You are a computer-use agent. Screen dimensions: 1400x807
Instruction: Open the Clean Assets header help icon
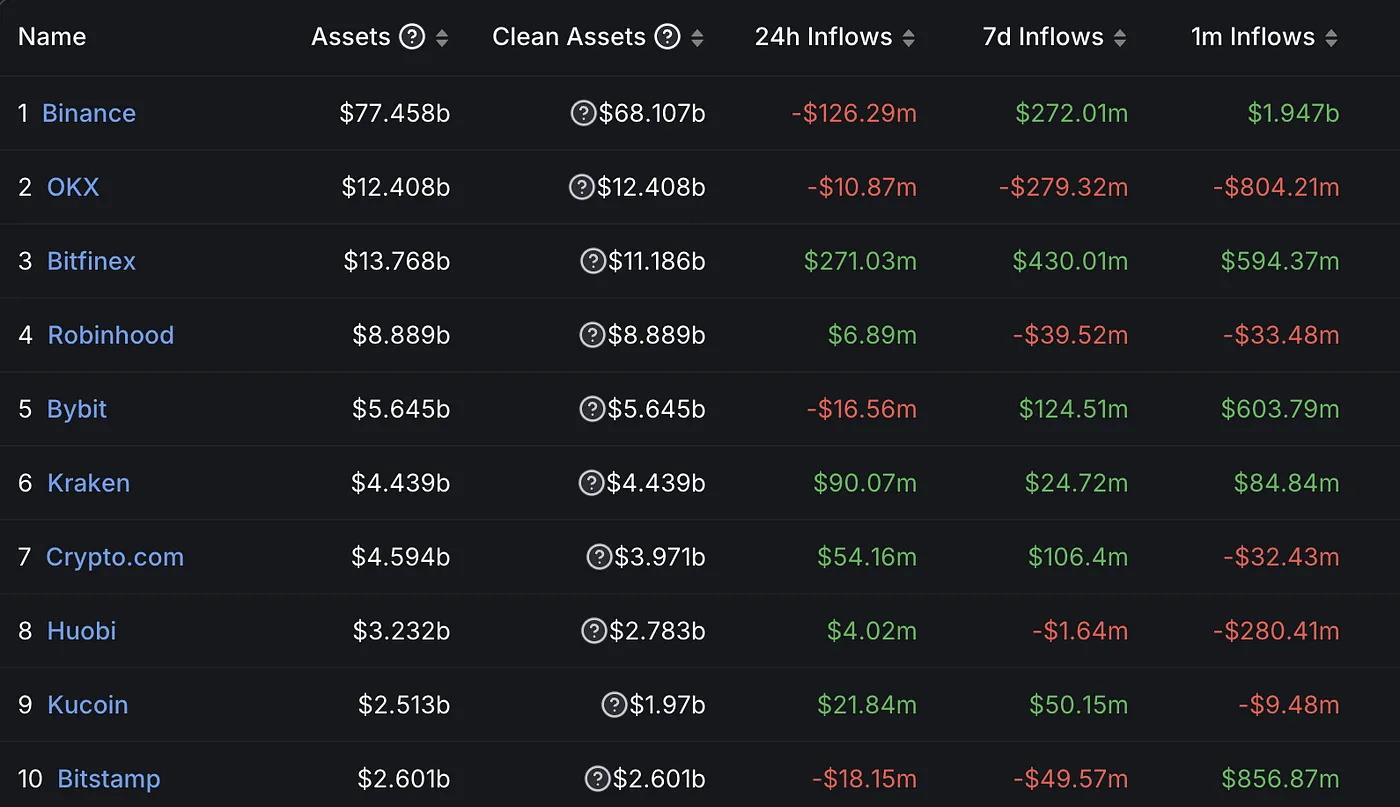(x=666, y=36)
